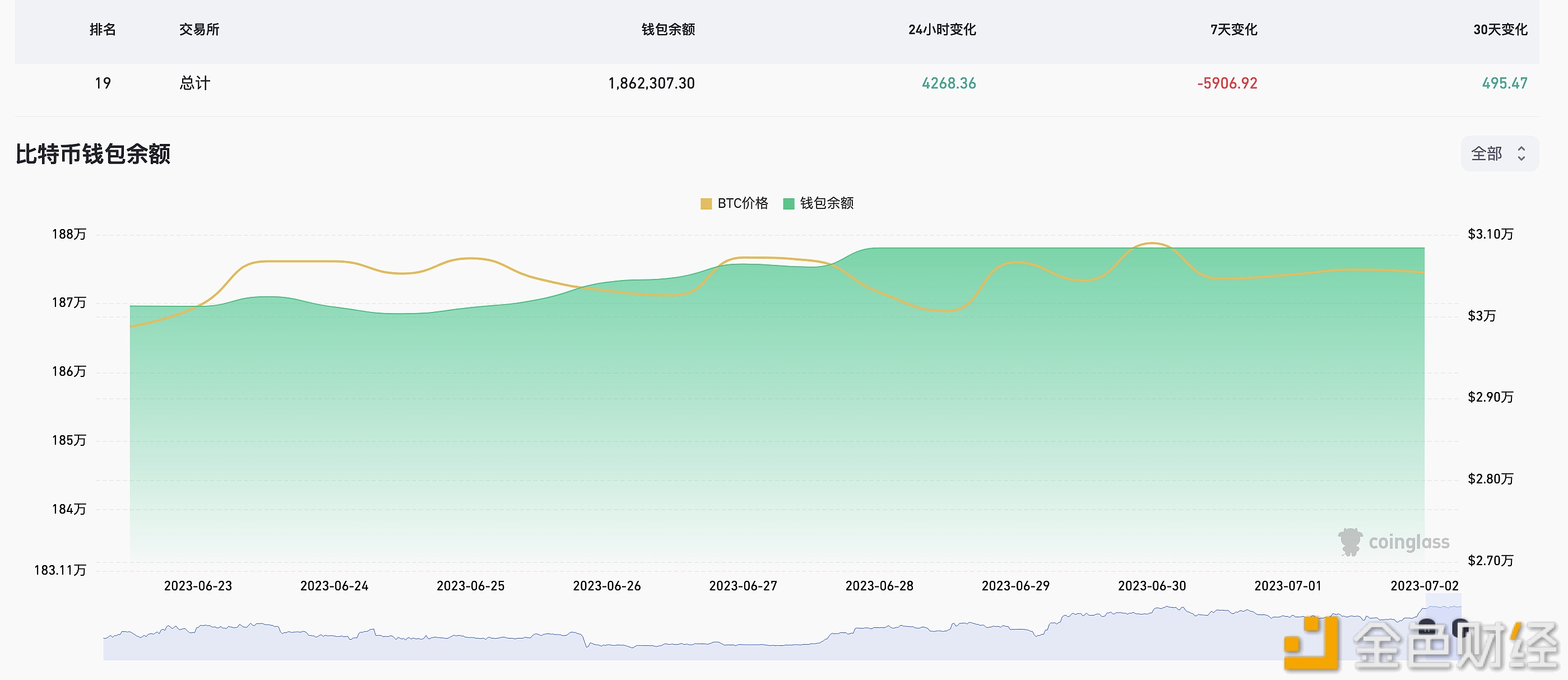Click the 2023-07-02 x-axis date label

click(x=1425, y=586)
